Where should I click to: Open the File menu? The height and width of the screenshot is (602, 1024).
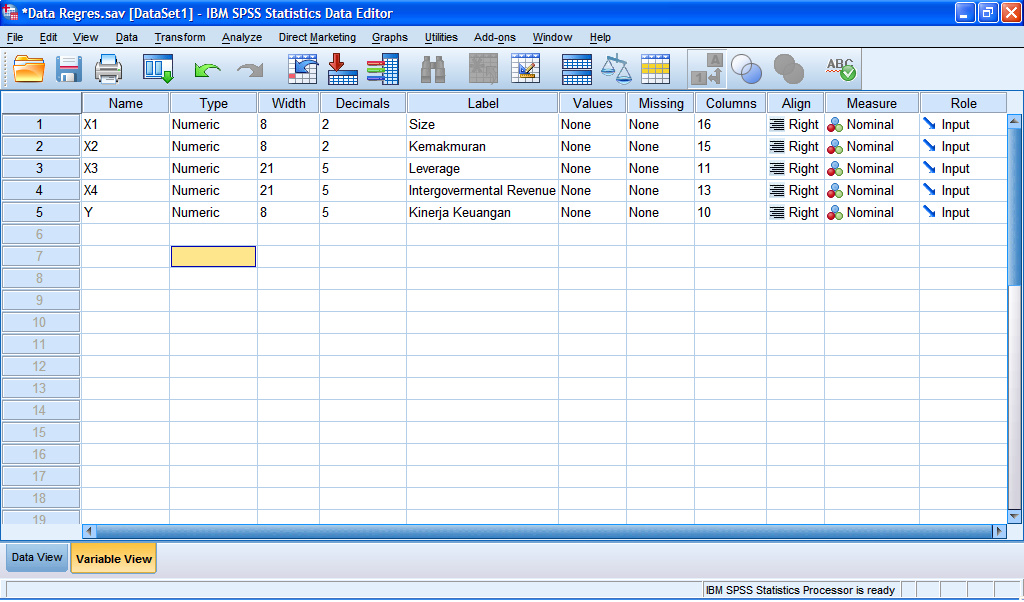[x=14, y=37]
